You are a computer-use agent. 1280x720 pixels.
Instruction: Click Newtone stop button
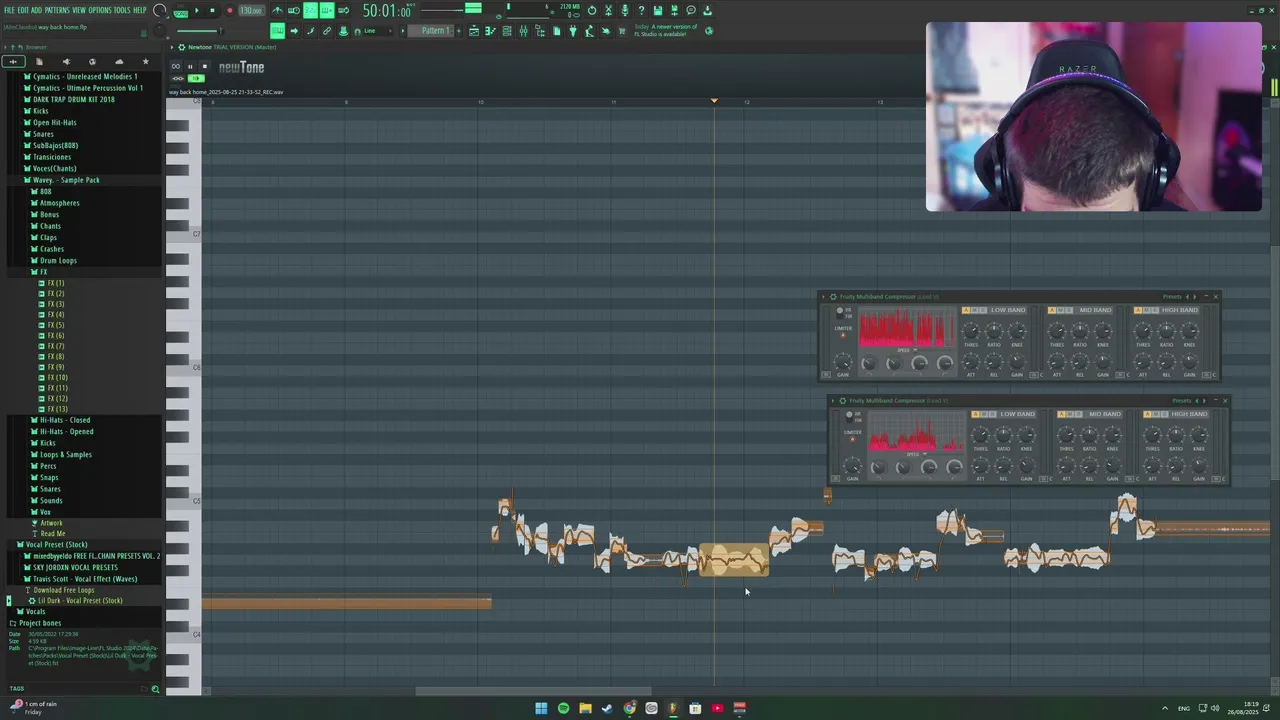204,67
